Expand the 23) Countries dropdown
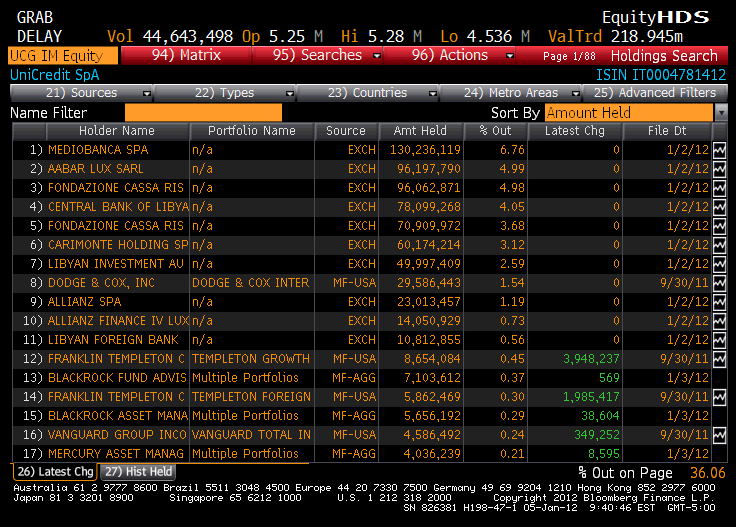The image size is (736, 527). click(433, 93)
